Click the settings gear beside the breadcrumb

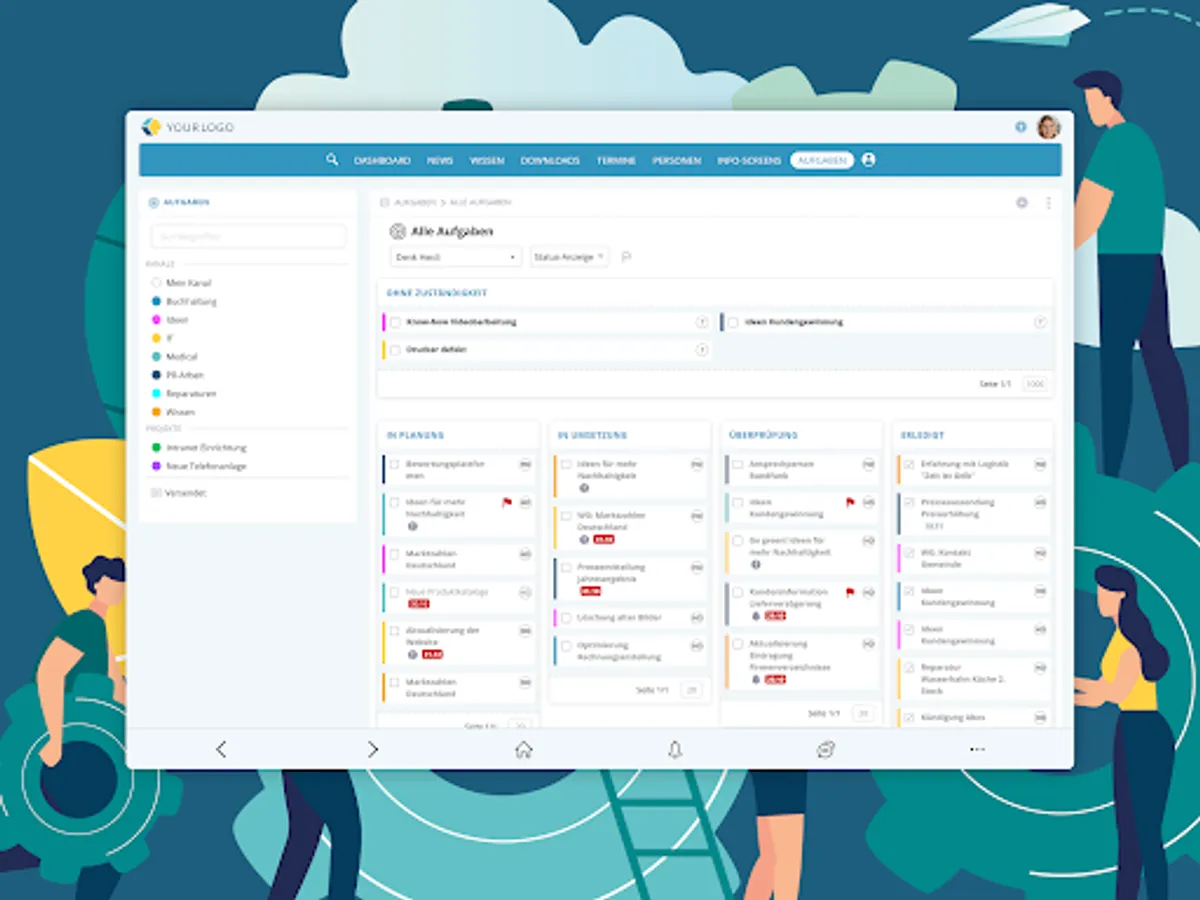coord(1022,202)
